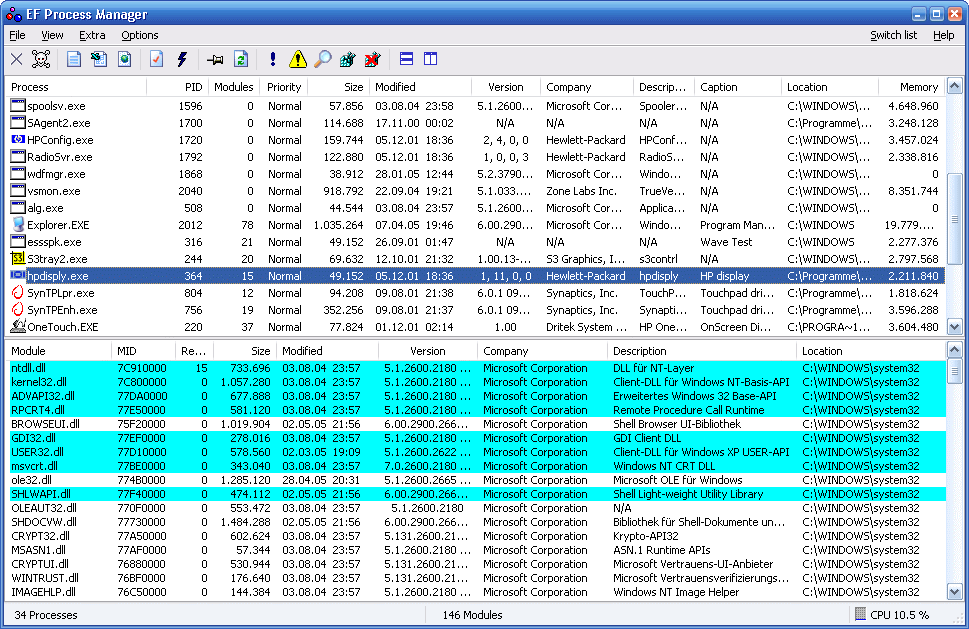Click the document with plane export icon
969x629 pixels.
coord(99,59)
